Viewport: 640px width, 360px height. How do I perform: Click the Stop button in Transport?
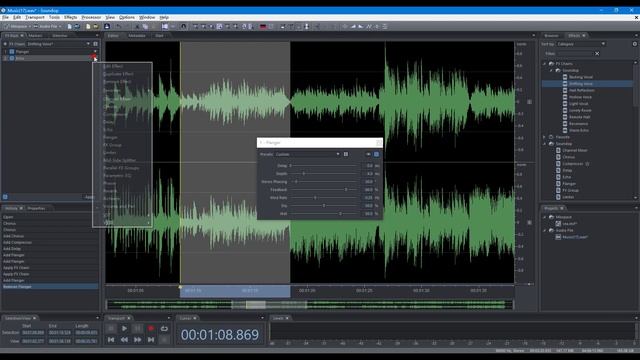(111, 328)
